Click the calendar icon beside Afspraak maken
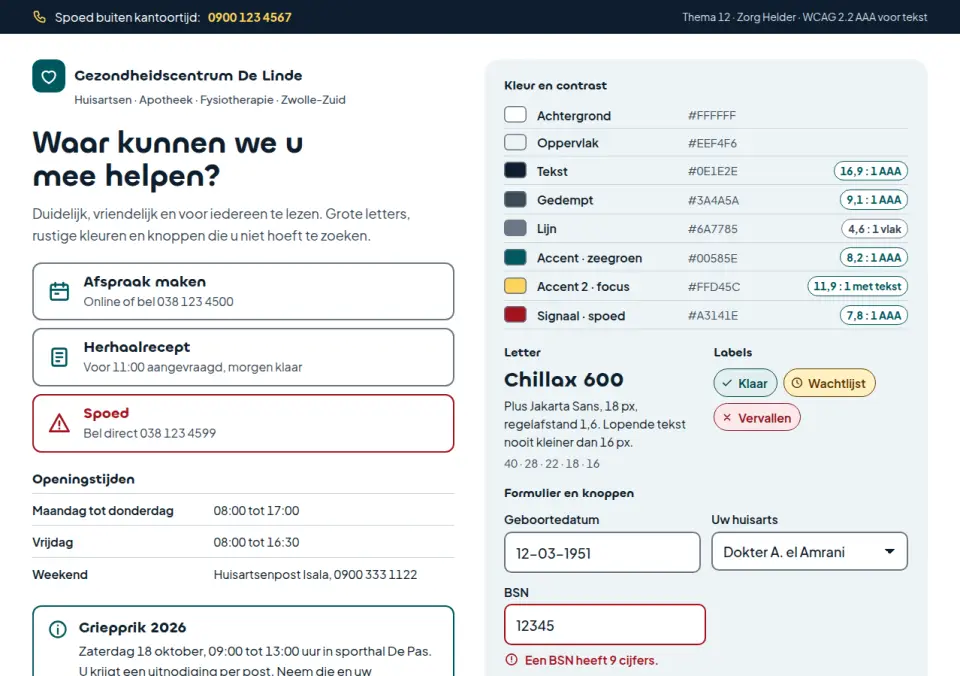 click(x=59, y=291)
